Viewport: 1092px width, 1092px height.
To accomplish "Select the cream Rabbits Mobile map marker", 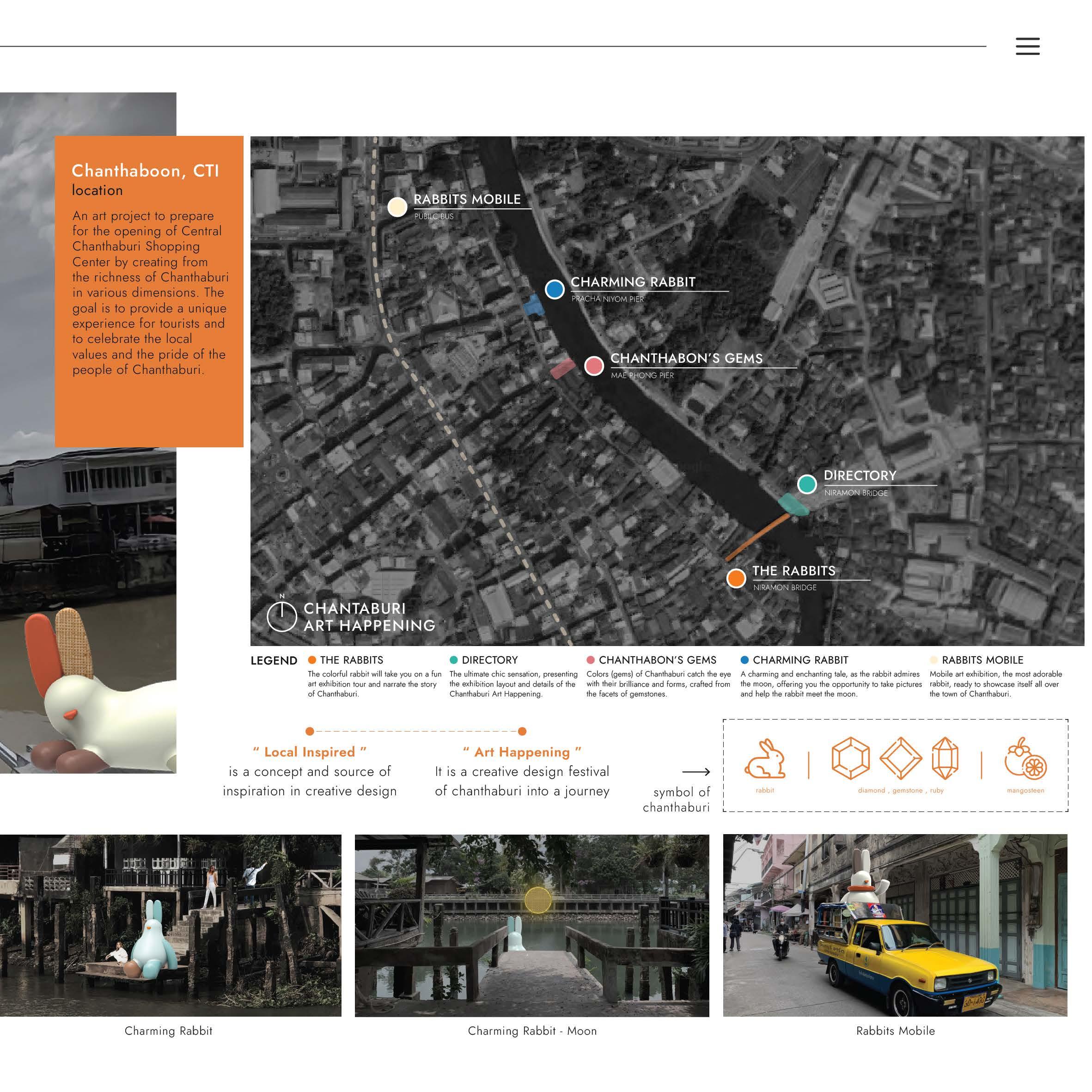I will tap(397, 207).
